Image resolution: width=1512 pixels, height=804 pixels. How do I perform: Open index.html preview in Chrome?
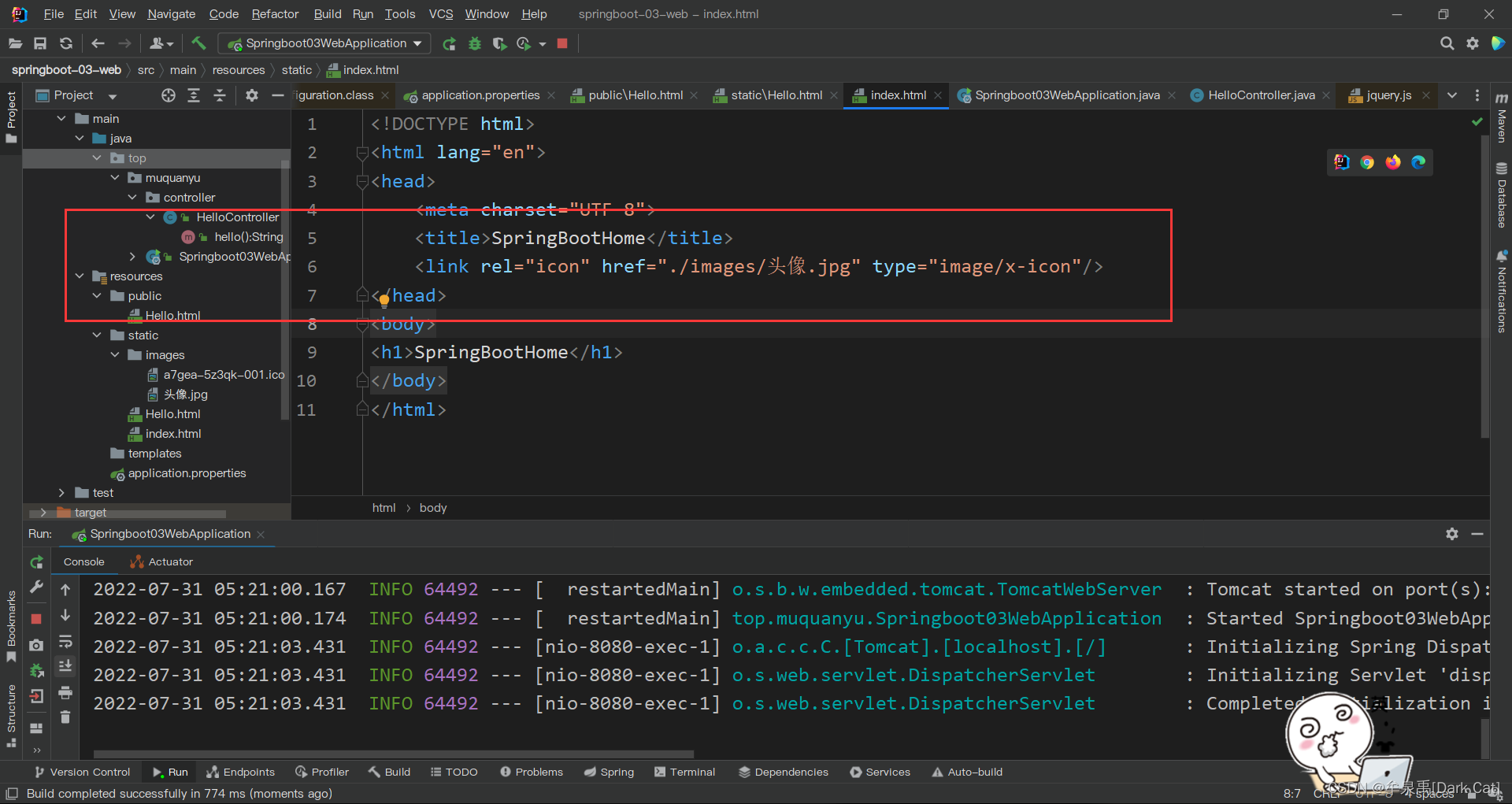click(x=1367, y=162)
